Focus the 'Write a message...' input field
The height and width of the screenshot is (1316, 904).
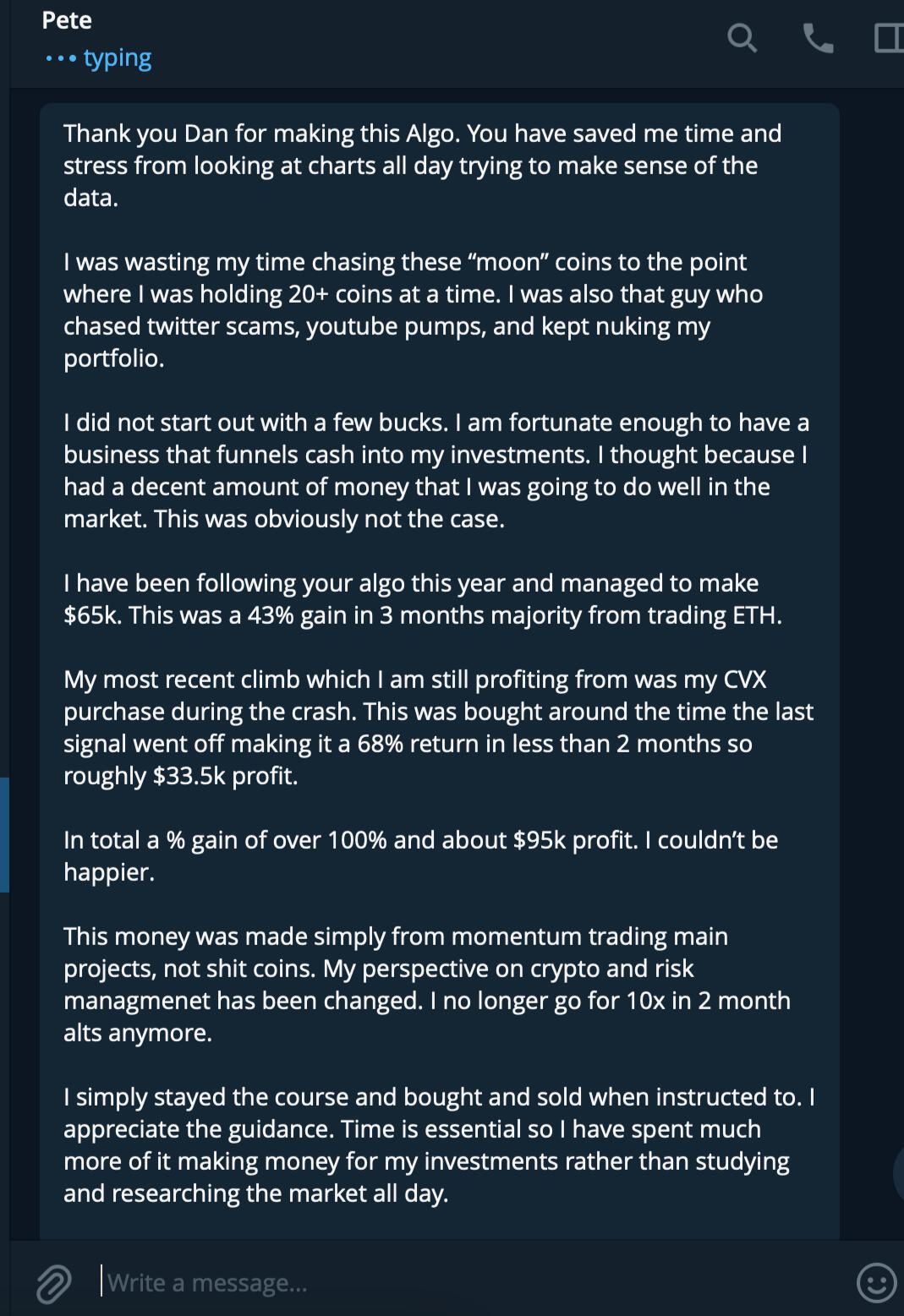423,1283
